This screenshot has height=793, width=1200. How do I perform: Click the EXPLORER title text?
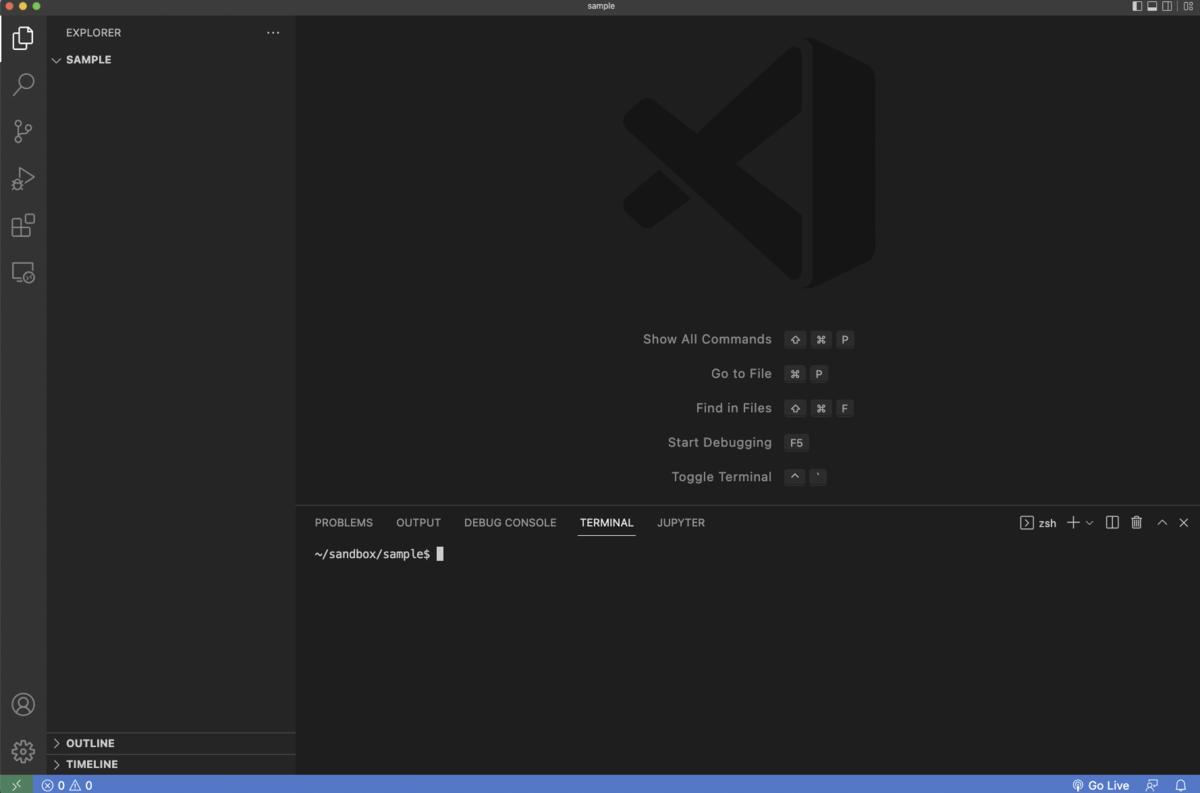93,33
